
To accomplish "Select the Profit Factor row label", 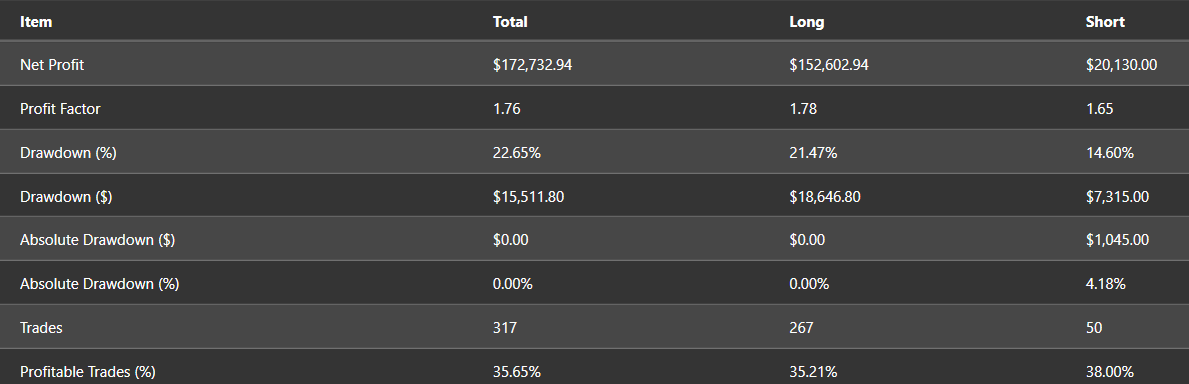I will 60,109.
